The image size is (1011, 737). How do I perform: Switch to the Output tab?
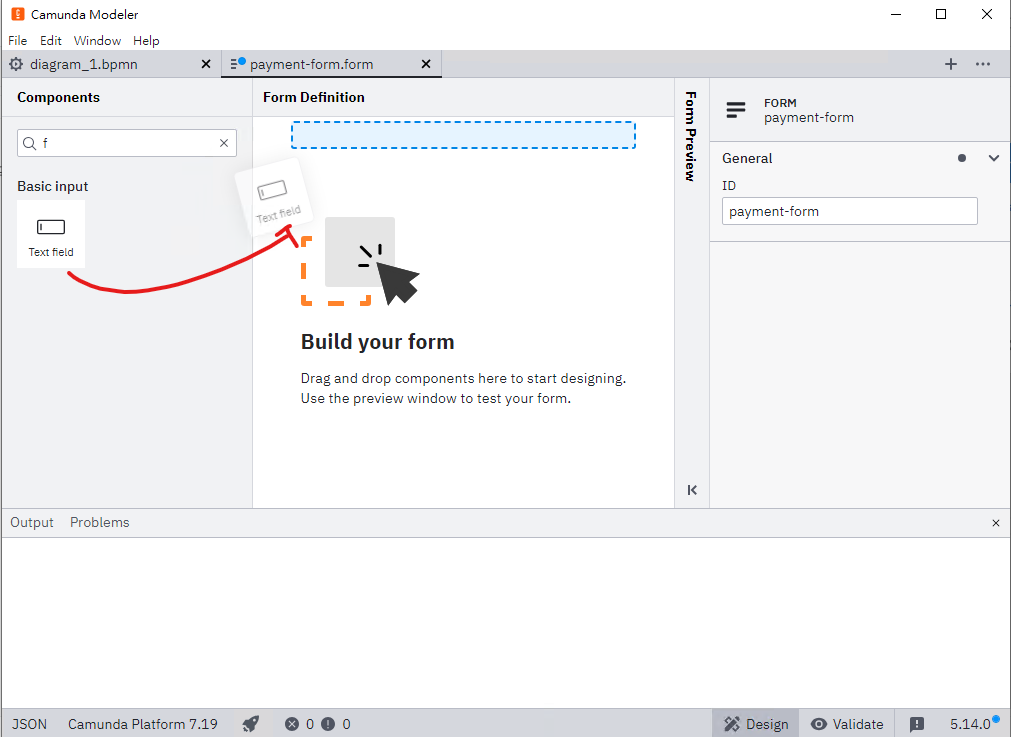click(x=32, y=523)
